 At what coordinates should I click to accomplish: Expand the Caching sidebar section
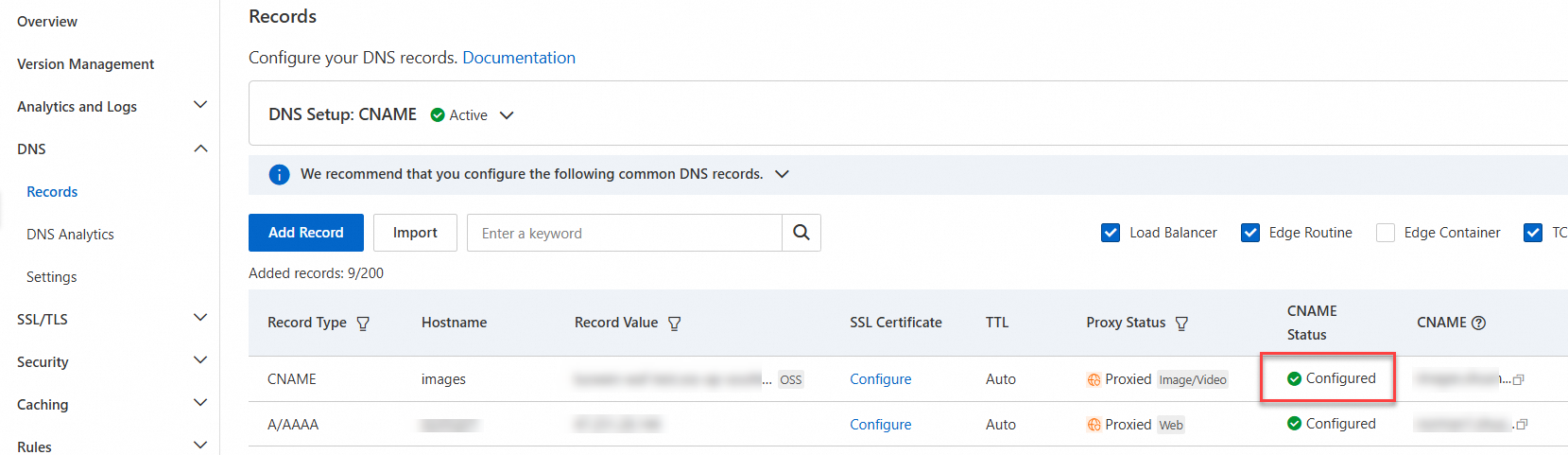click(x=200, y=403)
